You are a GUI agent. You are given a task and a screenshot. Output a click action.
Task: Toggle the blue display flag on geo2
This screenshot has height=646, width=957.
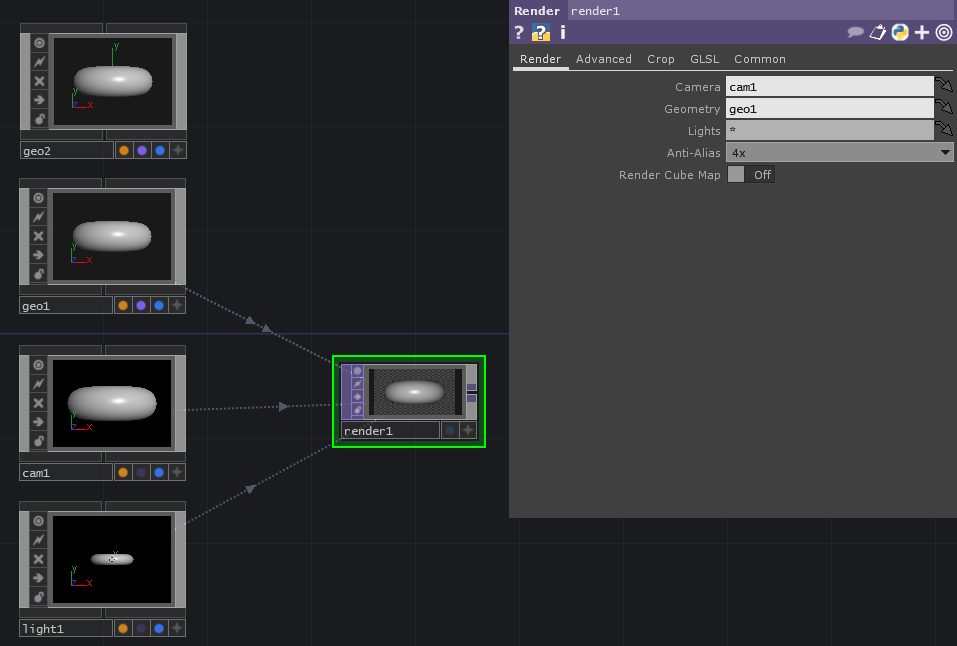coord(159,150)
